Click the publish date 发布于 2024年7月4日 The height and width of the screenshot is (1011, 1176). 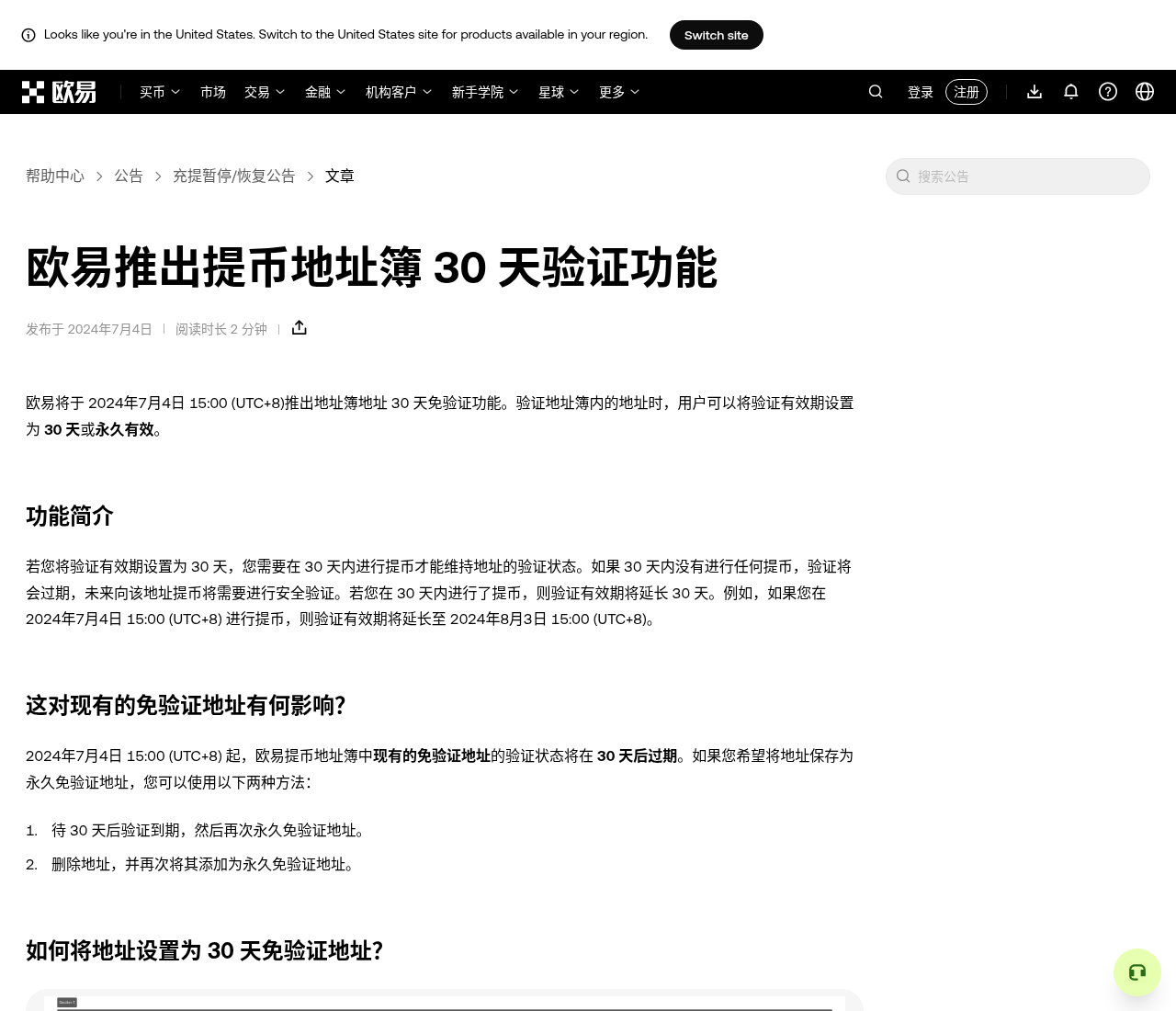[89, 329]
